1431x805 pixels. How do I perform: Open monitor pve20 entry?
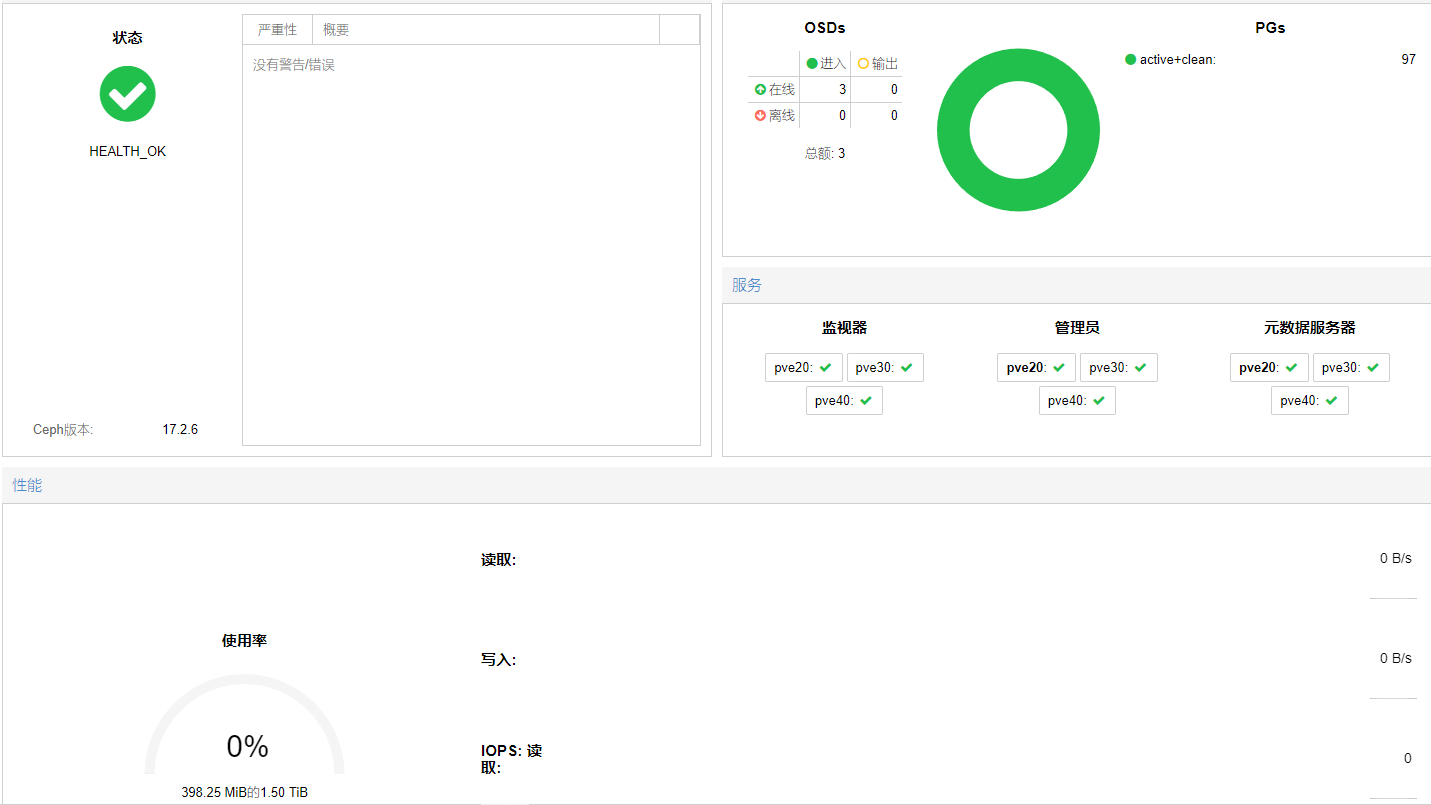[x=804, y=367]
